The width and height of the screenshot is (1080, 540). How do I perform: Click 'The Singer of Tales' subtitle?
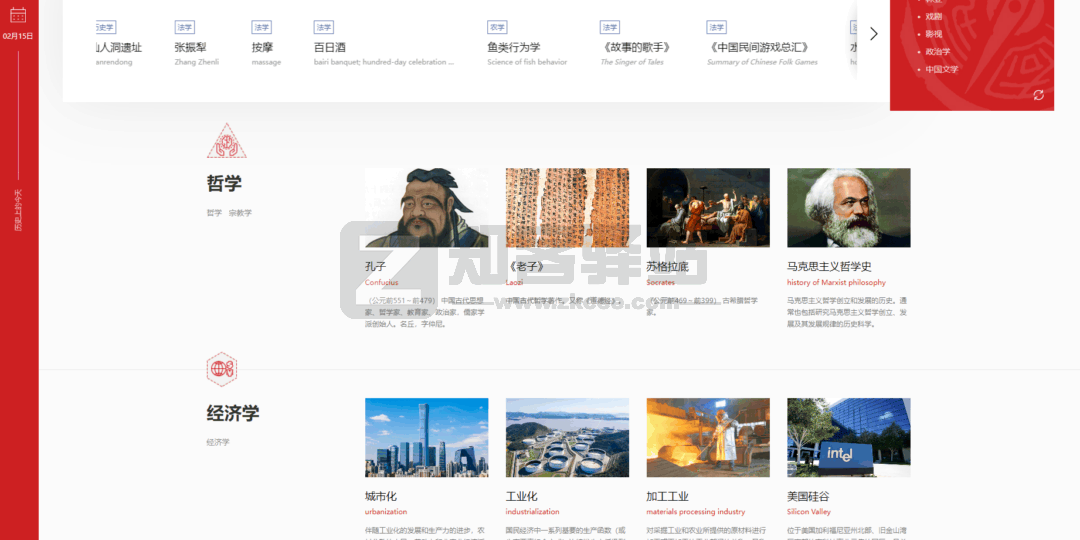632,62
